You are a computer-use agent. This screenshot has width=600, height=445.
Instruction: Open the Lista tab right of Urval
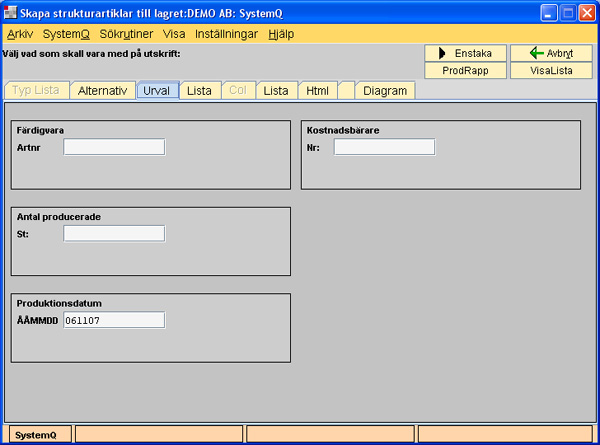[x=199, y=90]
